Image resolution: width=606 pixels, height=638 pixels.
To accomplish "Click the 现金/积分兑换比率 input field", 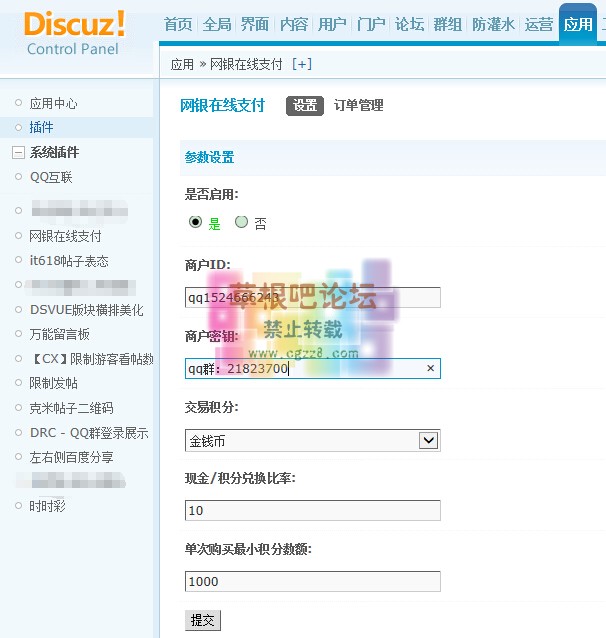I will click(312, 511).
